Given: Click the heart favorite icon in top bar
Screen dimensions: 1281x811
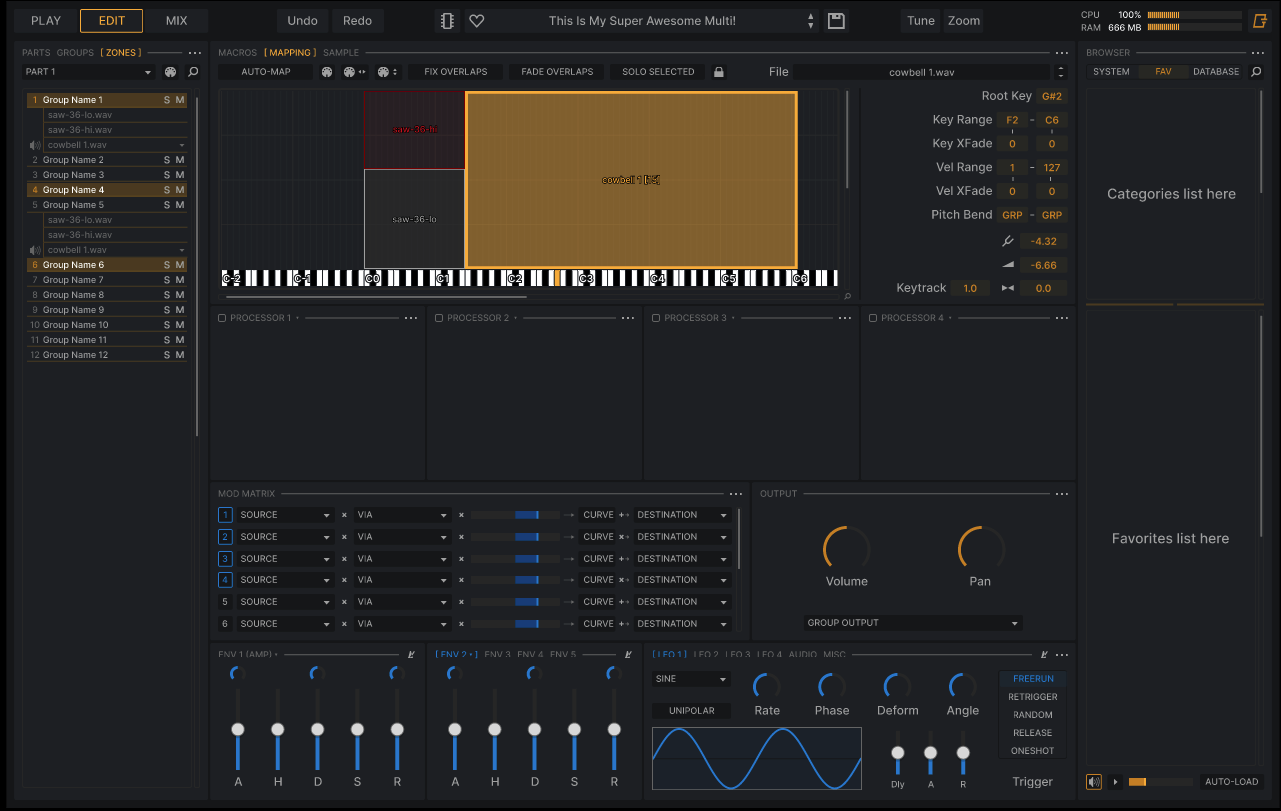Looking at the screenshot, I should pyautogui.click(x=477, y=21).
